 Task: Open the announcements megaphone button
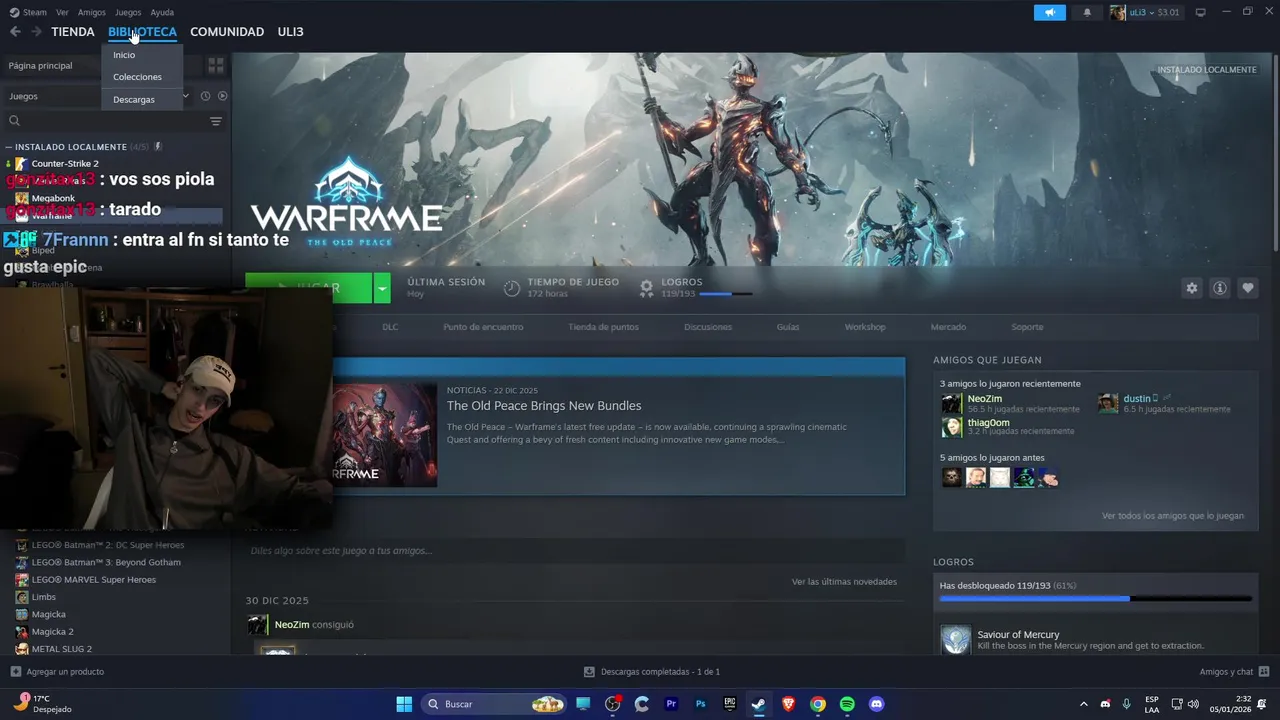(1050, 12)
